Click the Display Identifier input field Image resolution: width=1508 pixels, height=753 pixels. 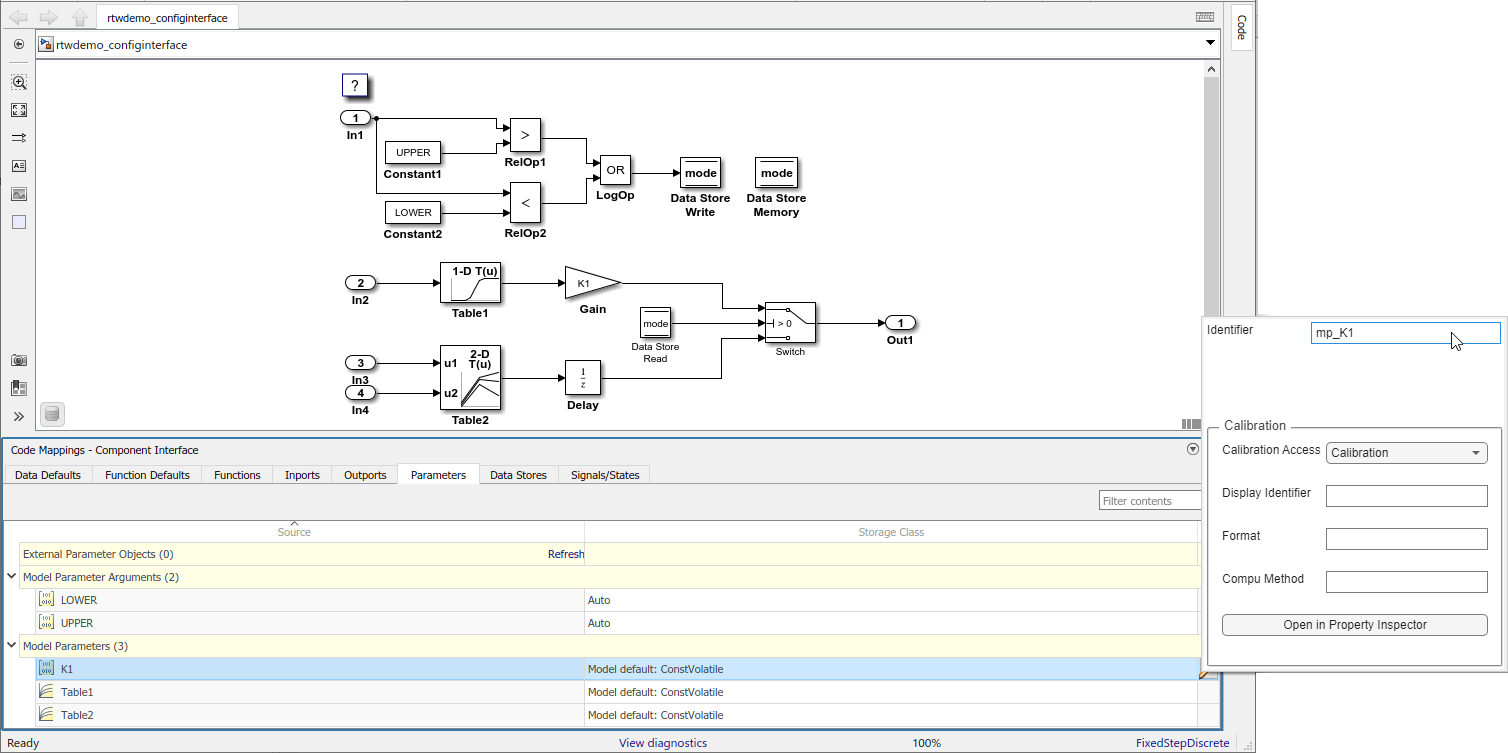[x=1407, y=496]
